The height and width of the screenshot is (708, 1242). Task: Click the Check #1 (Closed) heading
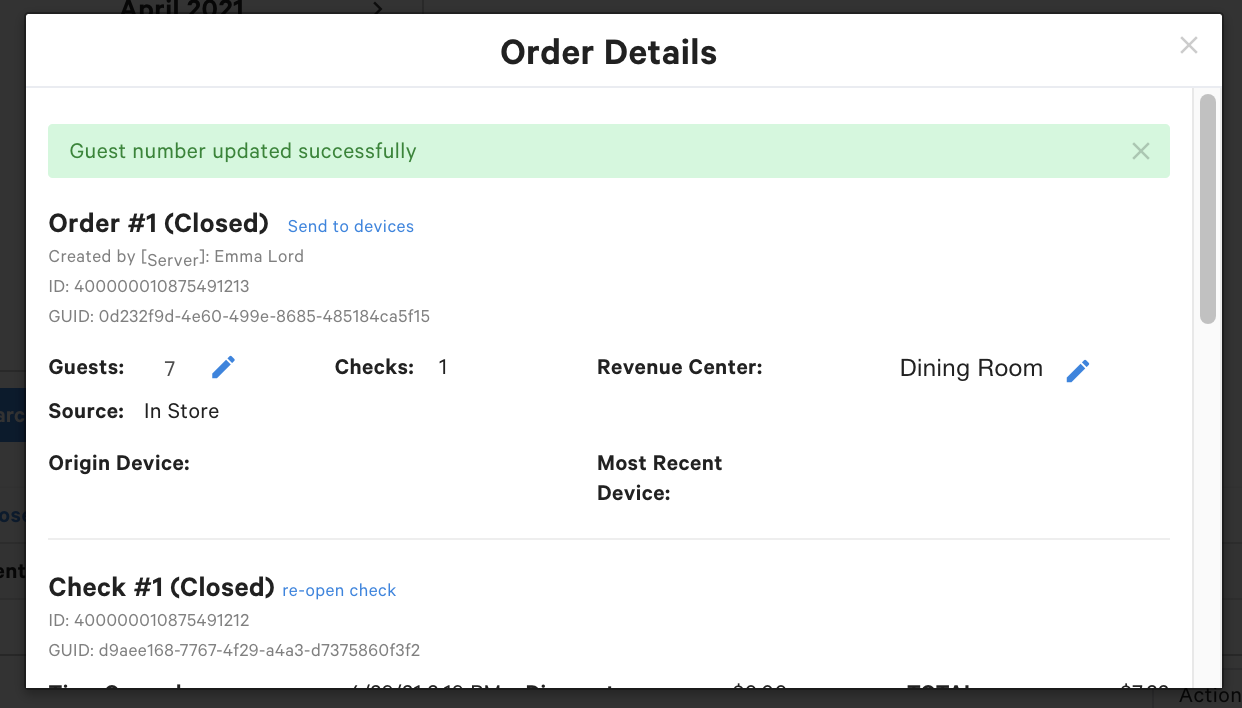point(161,587)
